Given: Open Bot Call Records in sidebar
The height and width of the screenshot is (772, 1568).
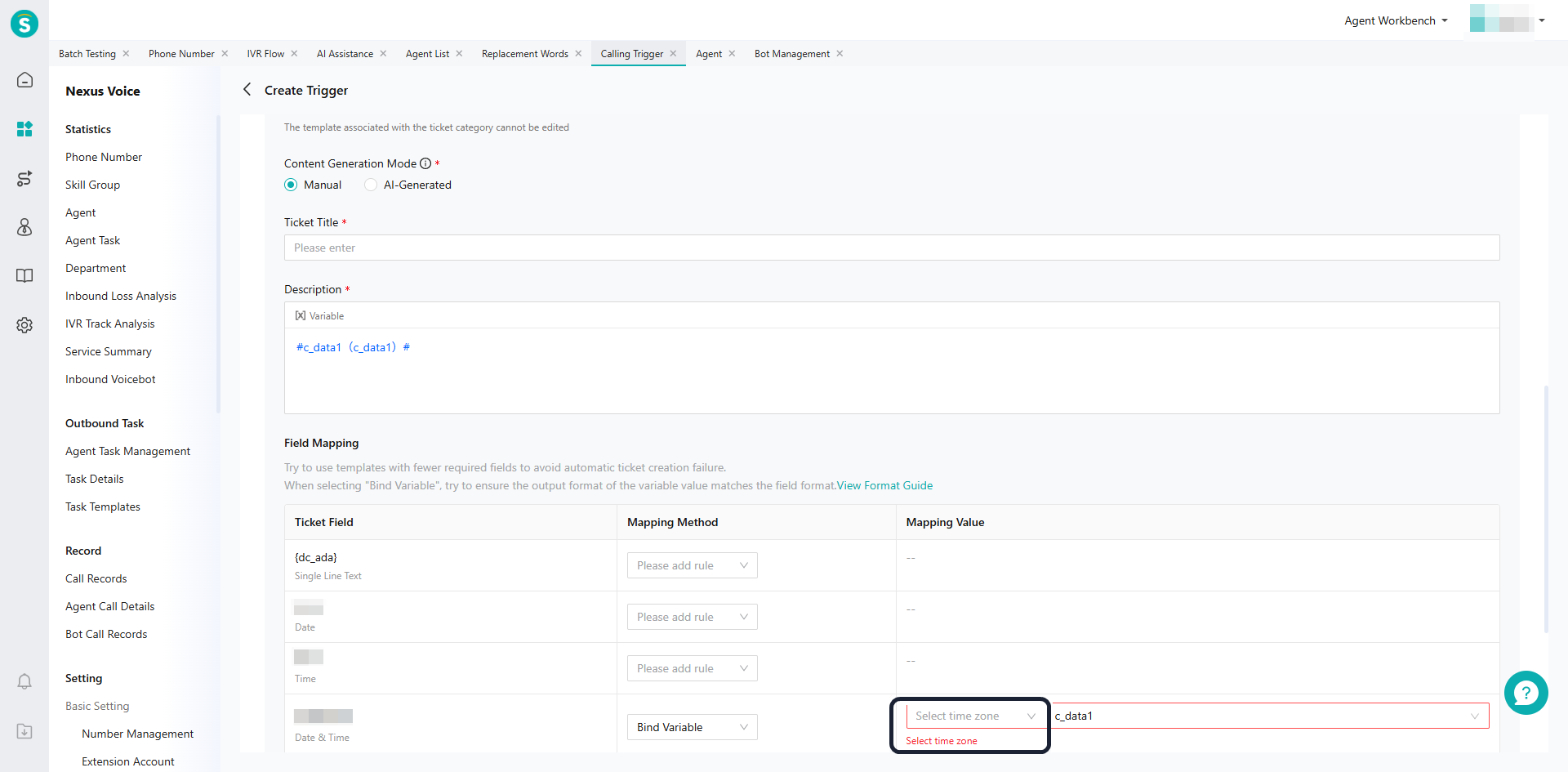Looking at the screenshot, I should [x=106, y=634].
